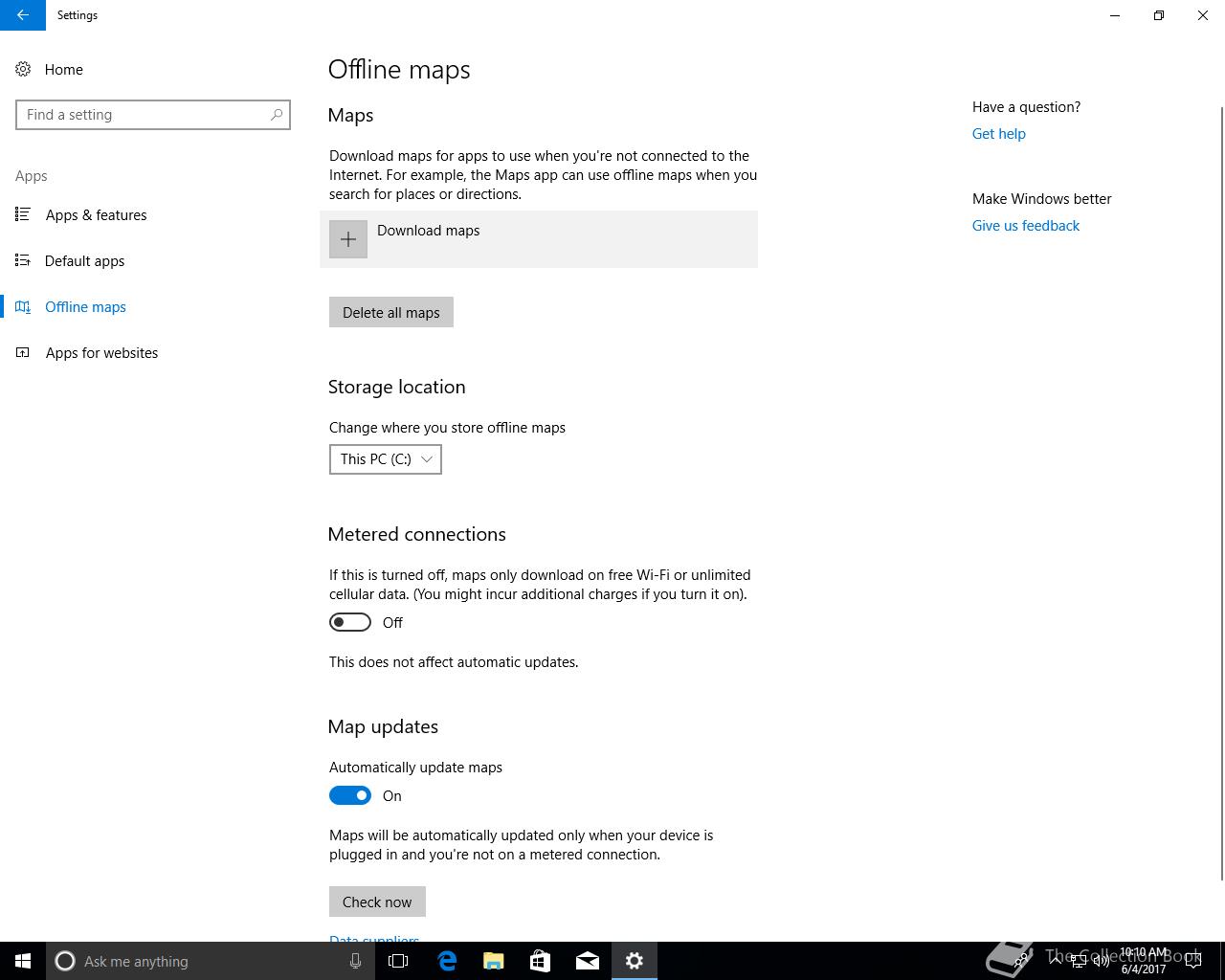Launch Microsoft Edge from the taskbar
The image size is (1225, 980).
447,961
